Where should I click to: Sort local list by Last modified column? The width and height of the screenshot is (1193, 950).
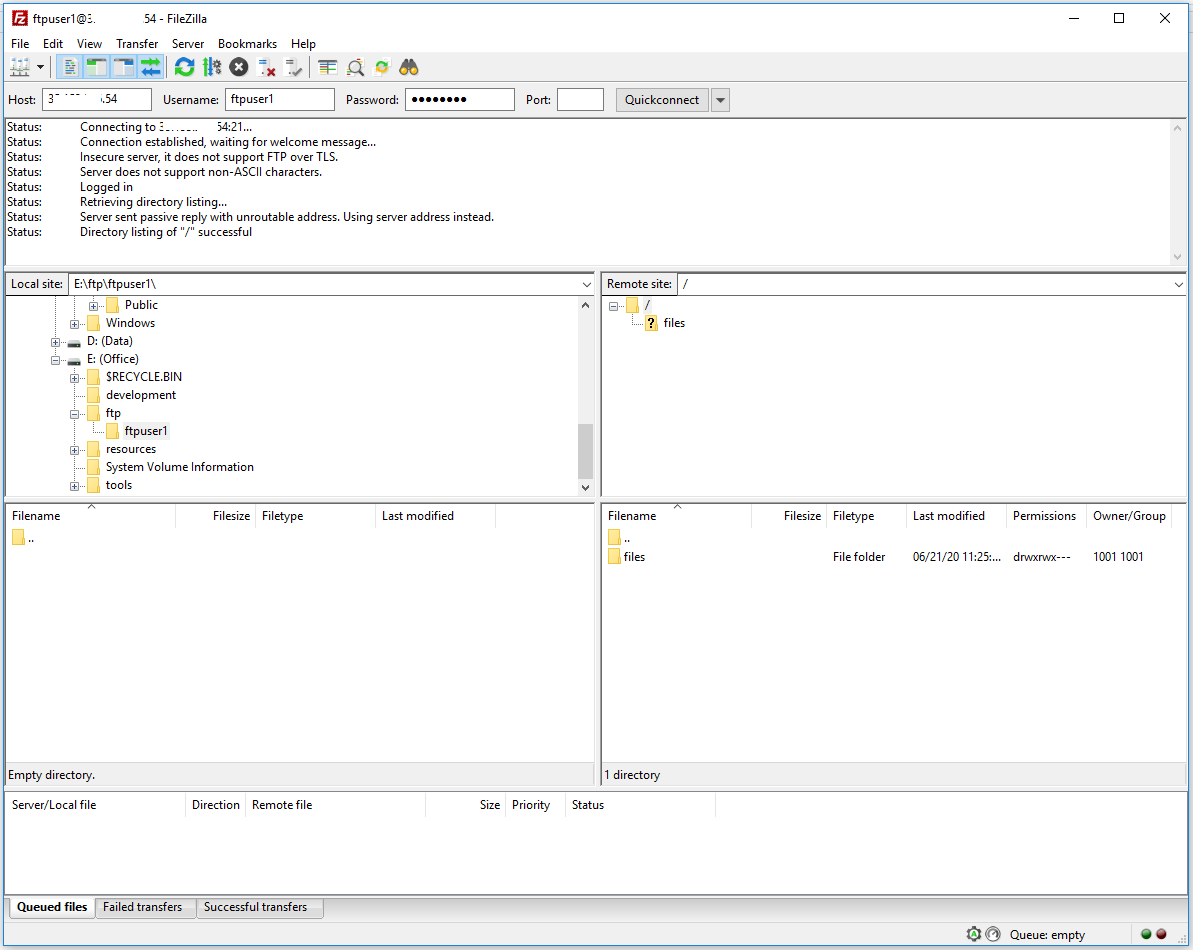pos(434,516)
